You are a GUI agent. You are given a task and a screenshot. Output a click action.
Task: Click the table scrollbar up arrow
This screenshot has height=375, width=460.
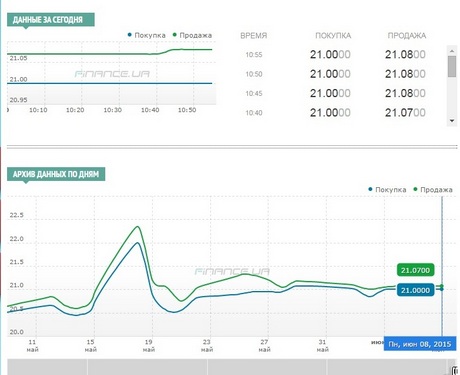452,51
